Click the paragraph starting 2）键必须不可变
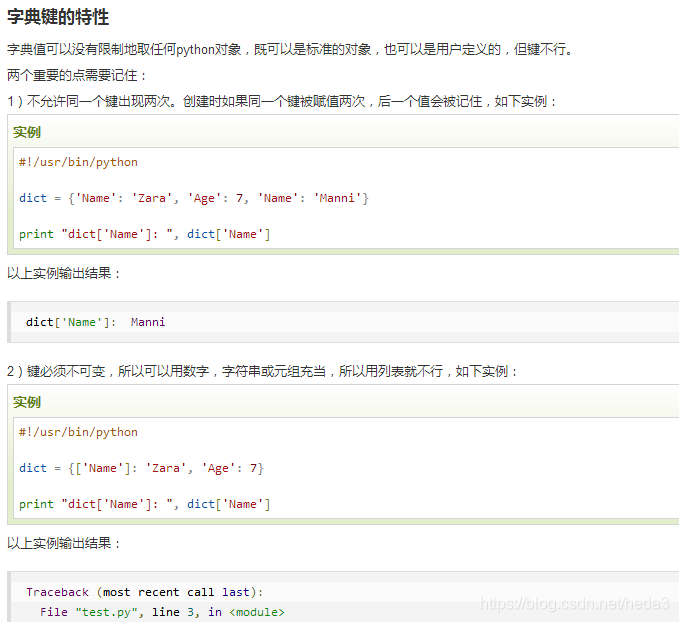Viewport: 679px width, 622px height. [262, 371]
